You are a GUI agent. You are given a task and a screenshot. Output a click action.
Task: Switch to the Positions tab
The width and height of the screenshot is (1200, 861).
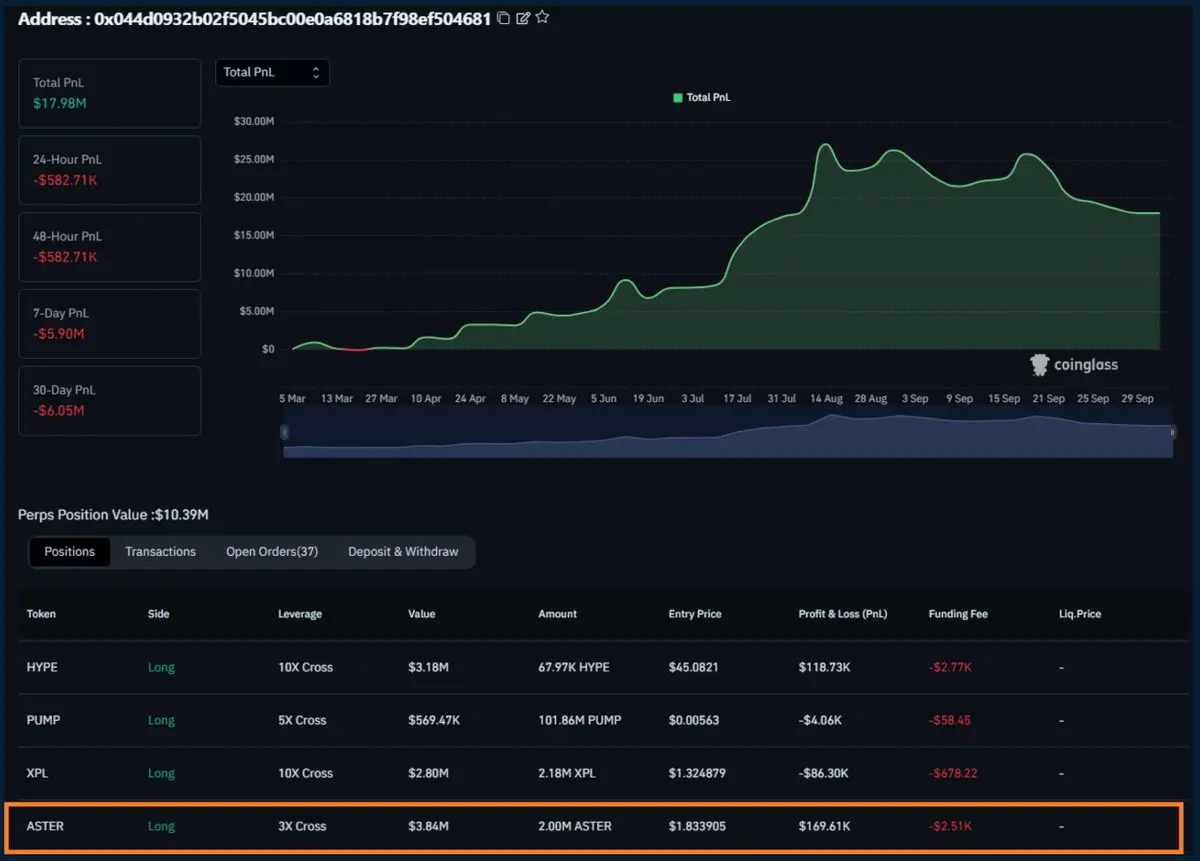tap(70, 552)
